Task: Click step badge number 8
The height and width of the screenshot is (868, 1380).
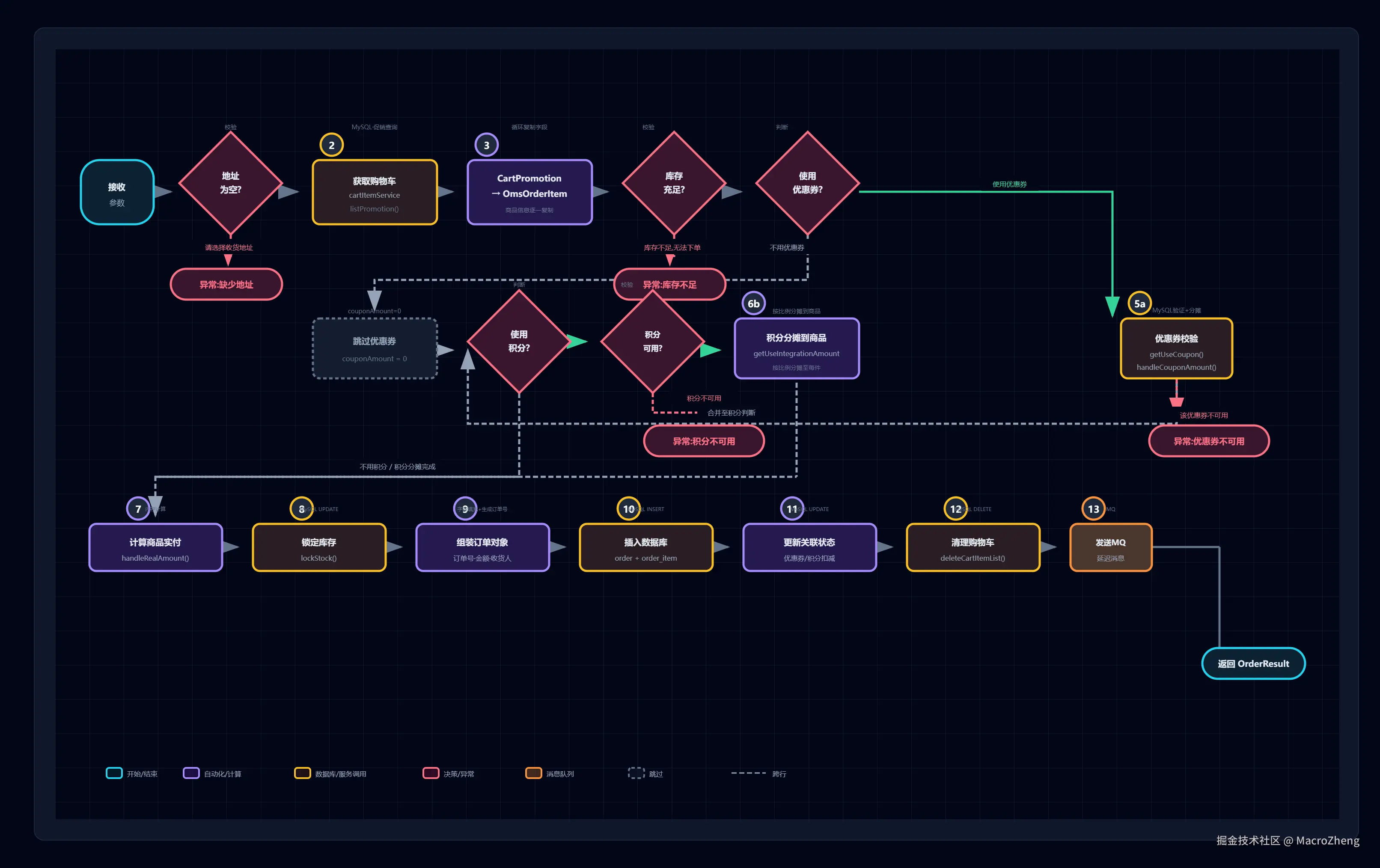Action: pyautogui.click(x=301, y=509)
